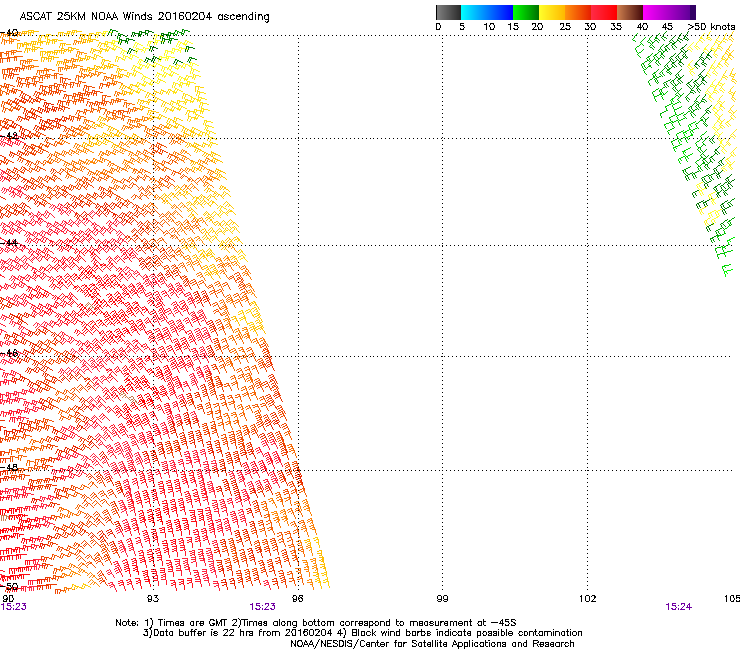This screenshot has width=740, height=650.
Task: Click the '>50 knots' legend label
Action: point(711,27)
